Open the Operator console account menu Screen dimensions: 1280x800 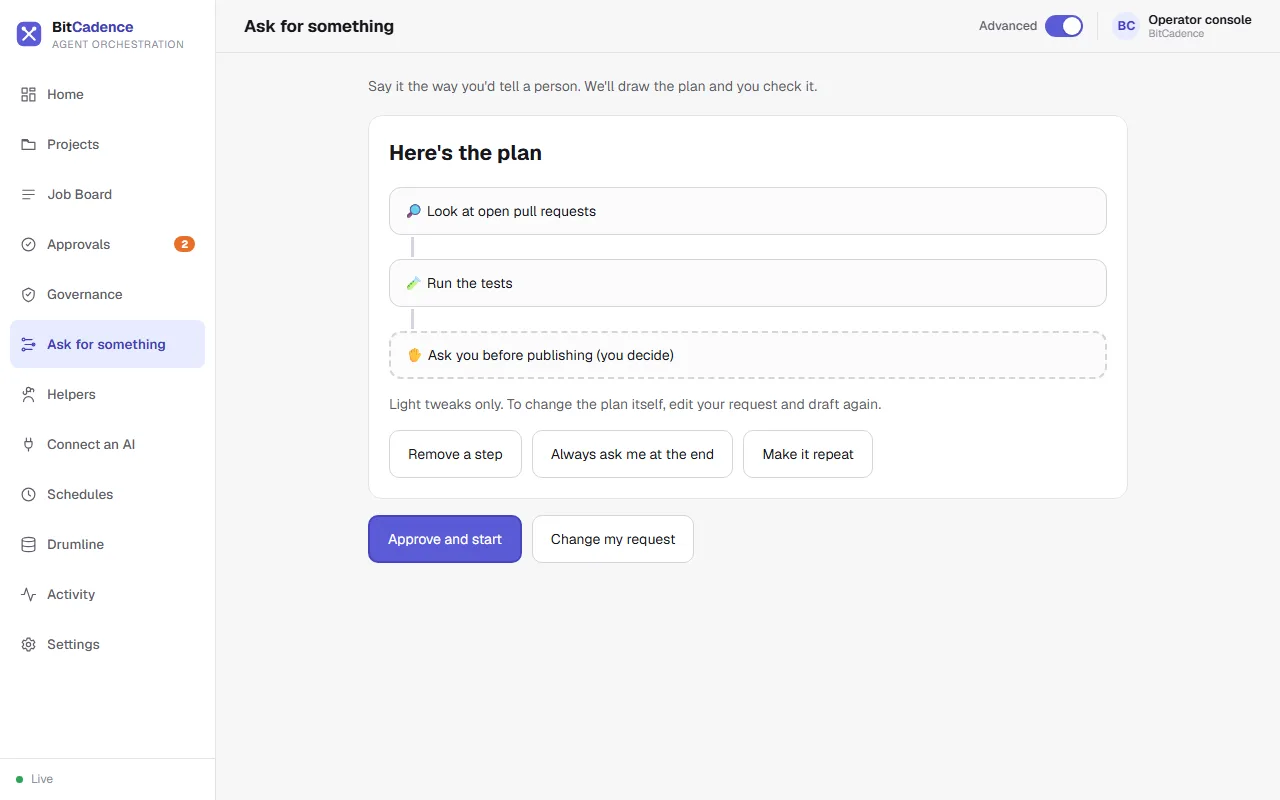[x=1182, y=26]
